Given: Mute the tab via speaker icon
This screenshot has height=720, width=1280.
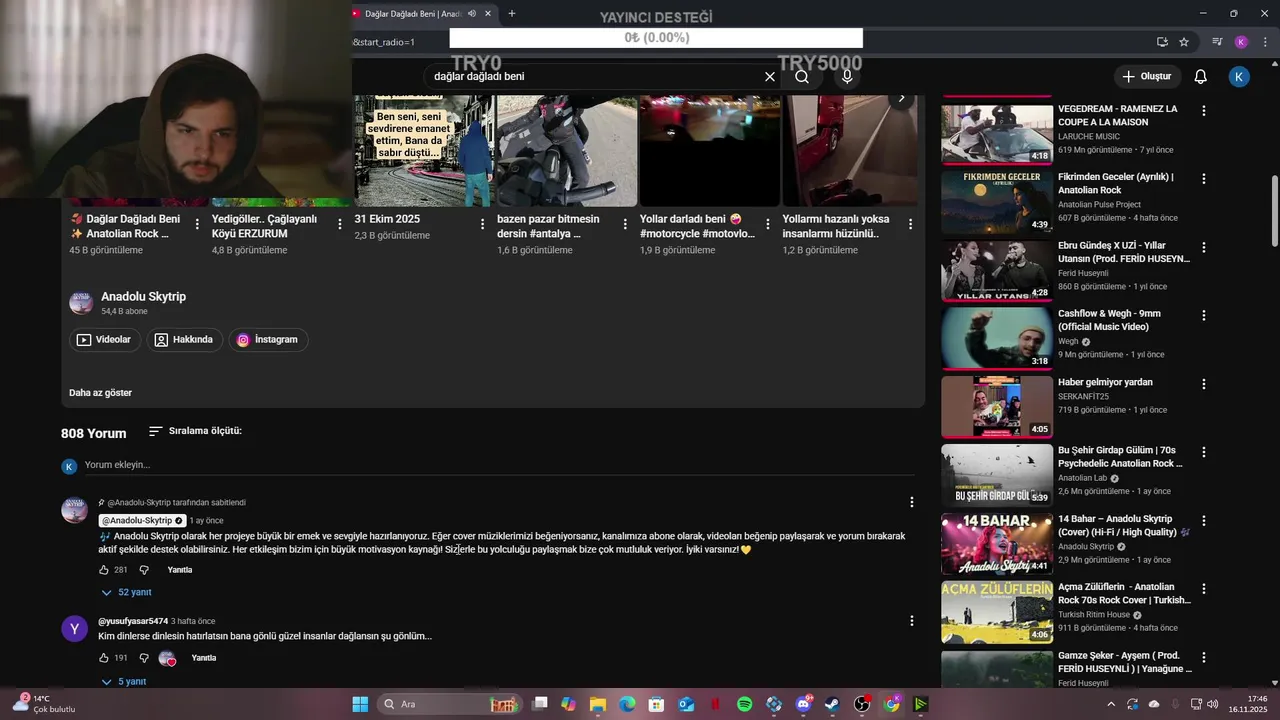Looking at the screenshot, I should [471, 14].
